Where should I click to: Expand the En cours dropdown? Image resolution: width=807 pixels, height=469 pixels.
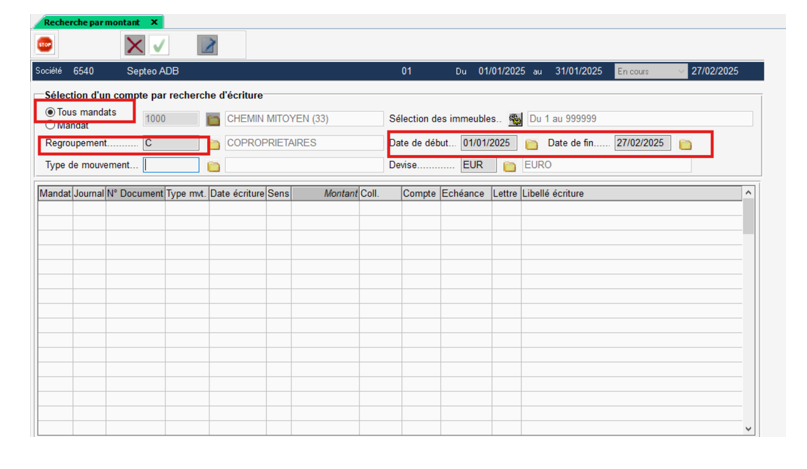651,72
